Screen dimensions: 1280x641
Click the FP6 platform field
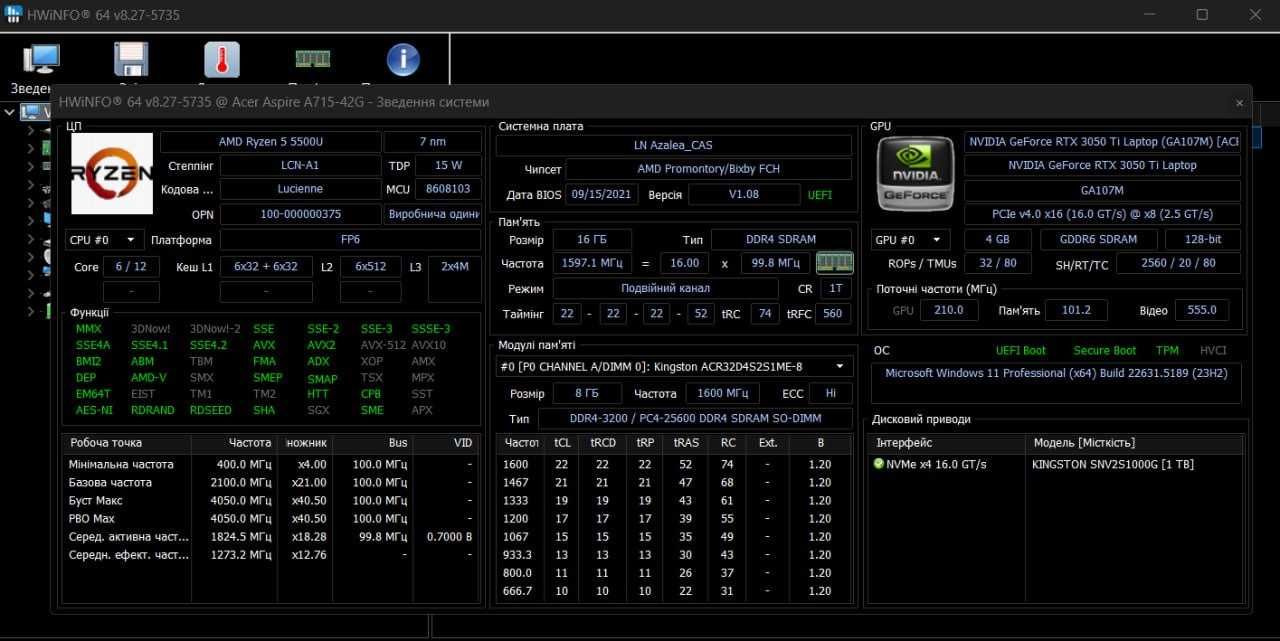(x=350, y=240)
